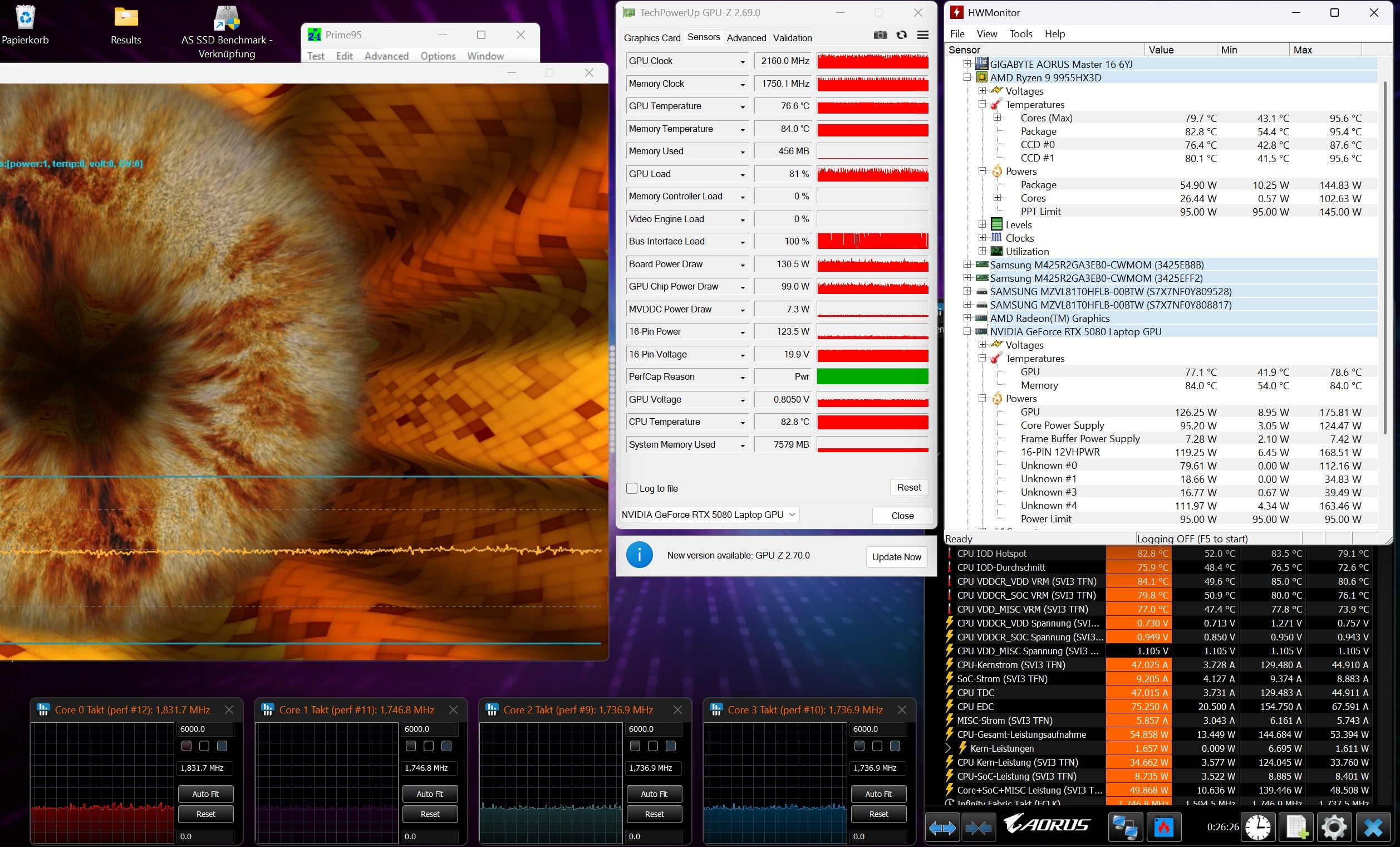The width and height of the screenshot is (1400, 847).
Task: Click the HWiNFO expand layout arrows icon
Action: (942, 827)
